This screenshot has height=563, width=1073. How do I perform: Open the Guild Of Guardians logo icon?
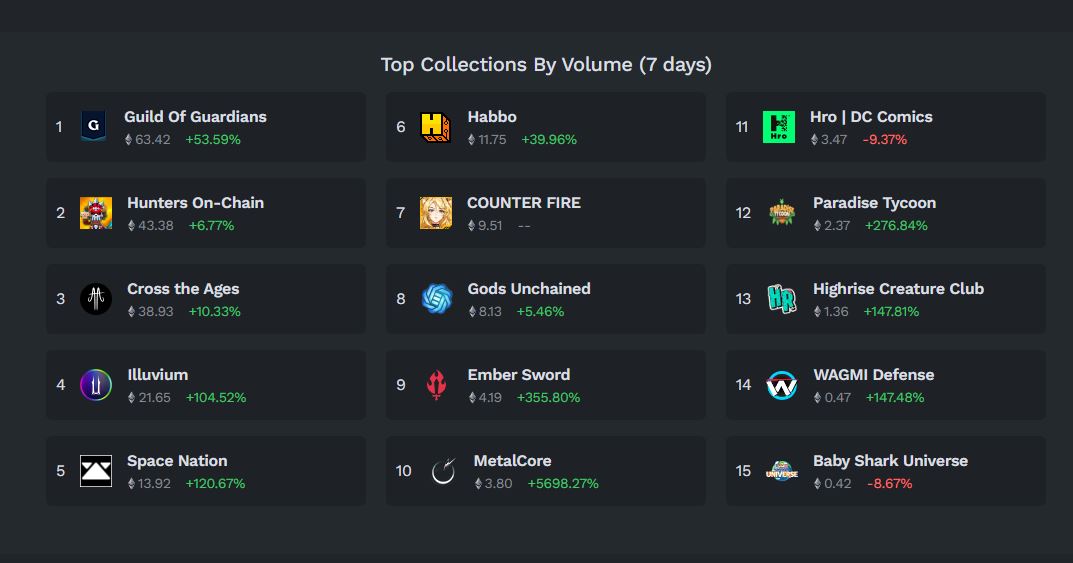93,127
